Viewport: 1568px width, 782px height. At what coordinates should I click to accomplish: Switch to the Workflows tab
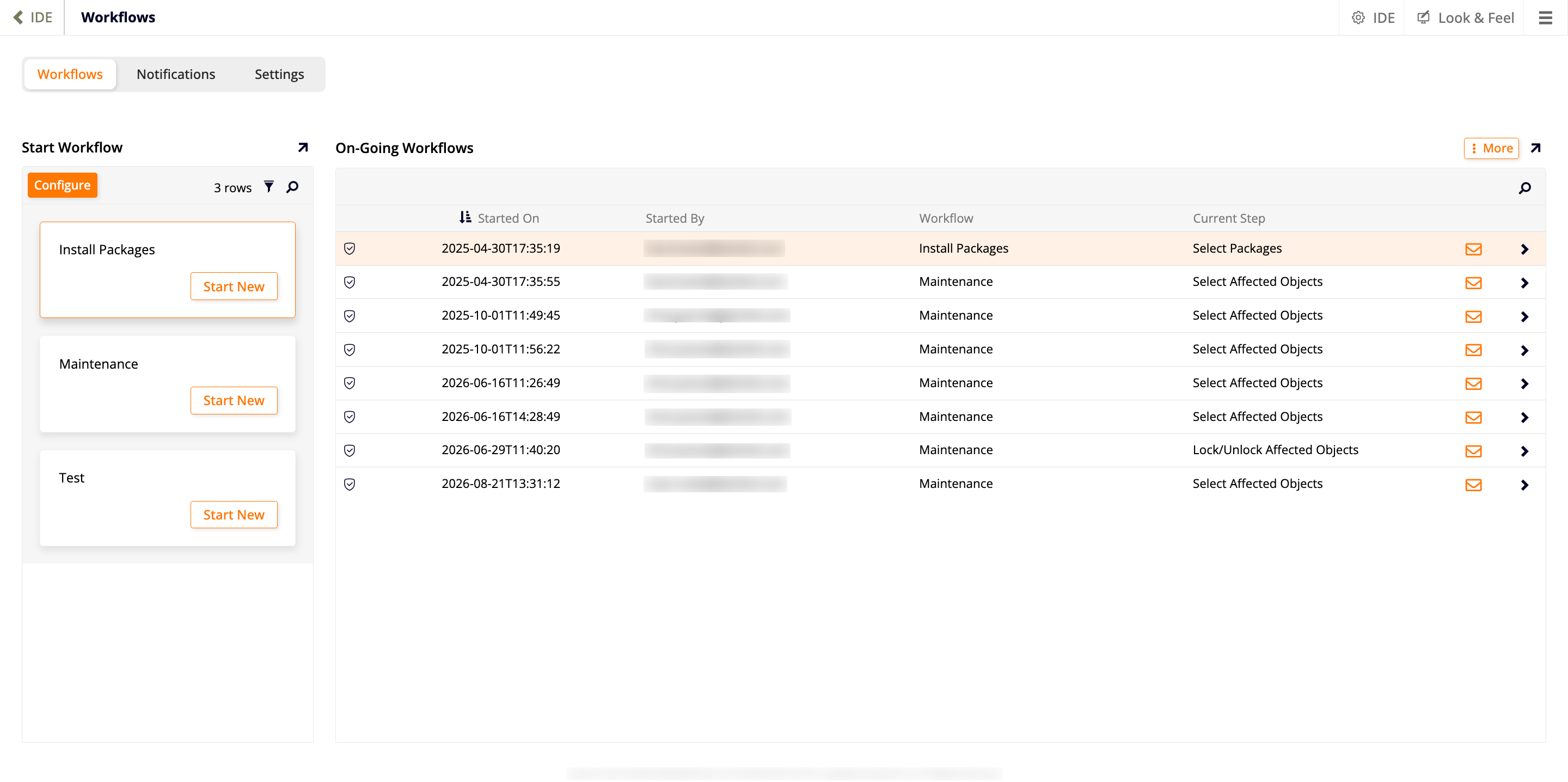(70, 74)
